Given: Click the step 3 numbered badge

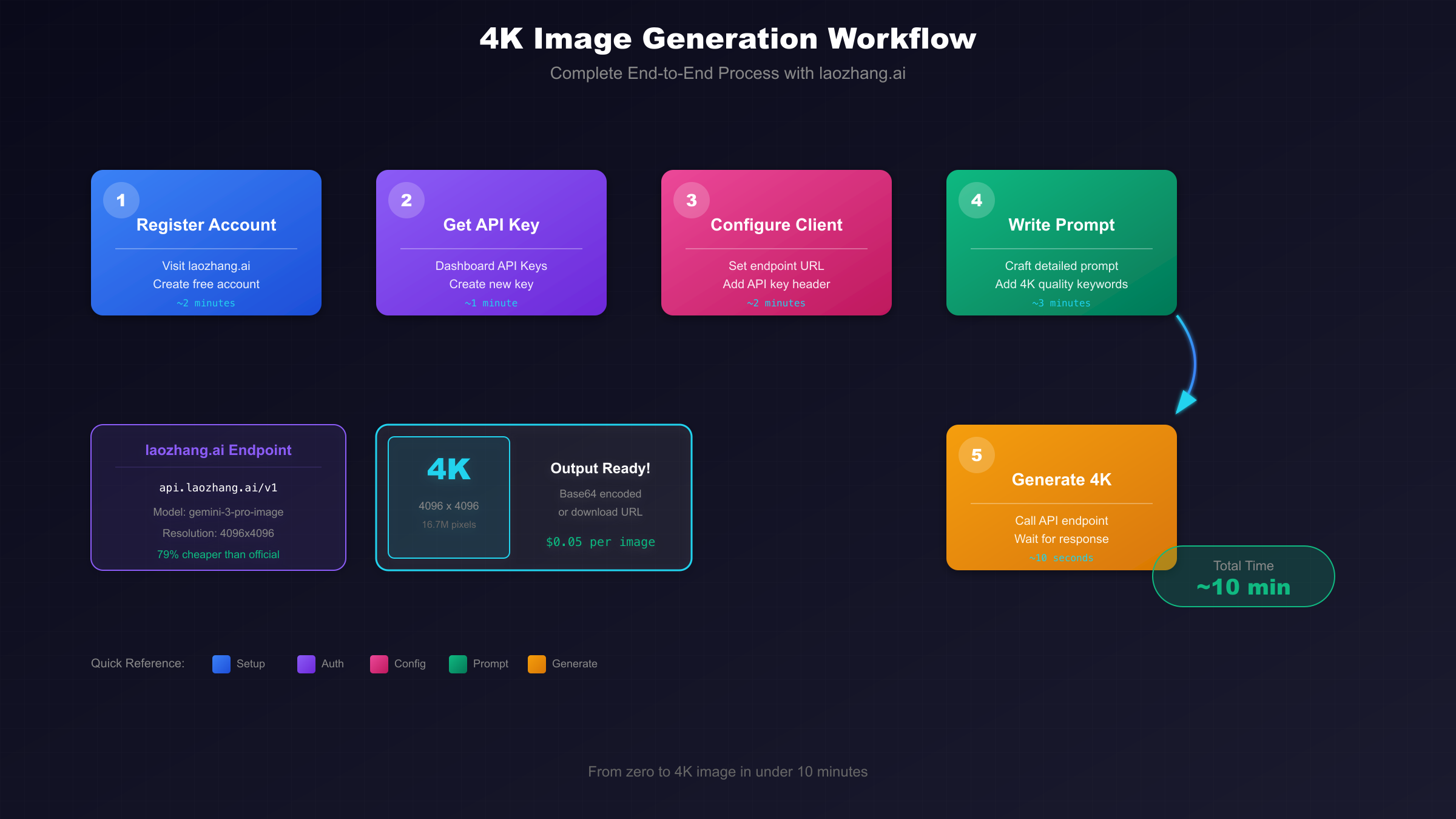Looking at the screenshot, I should pos(691,200).
